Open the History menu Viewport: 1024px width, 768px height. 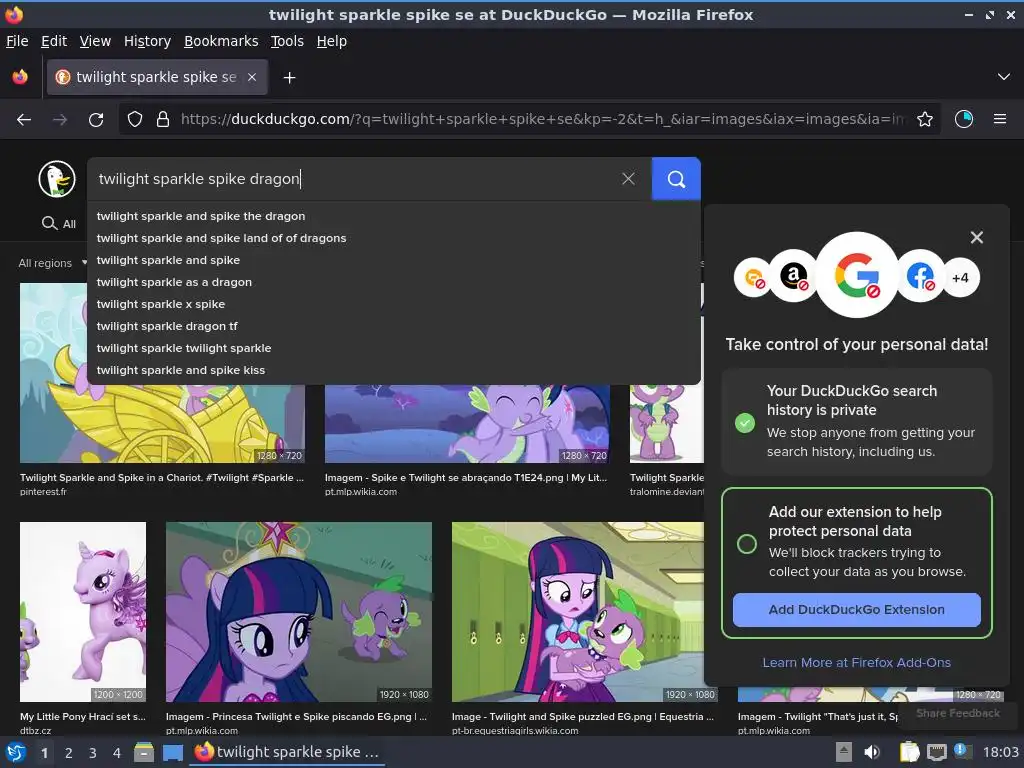point(147,41)
